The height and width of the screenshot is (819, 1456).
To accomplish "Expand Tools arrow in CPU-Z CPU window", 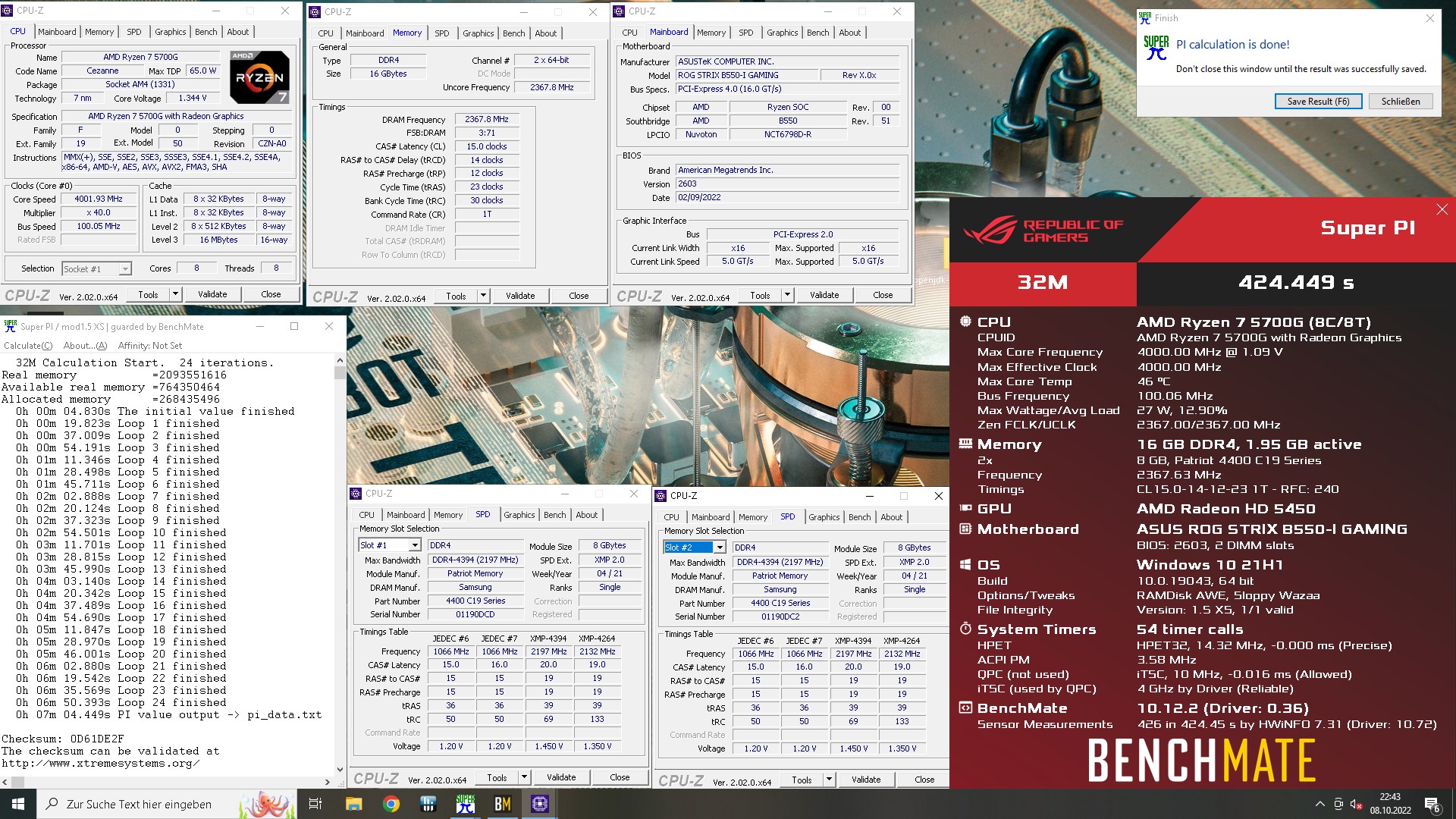I will click(175, 294).
